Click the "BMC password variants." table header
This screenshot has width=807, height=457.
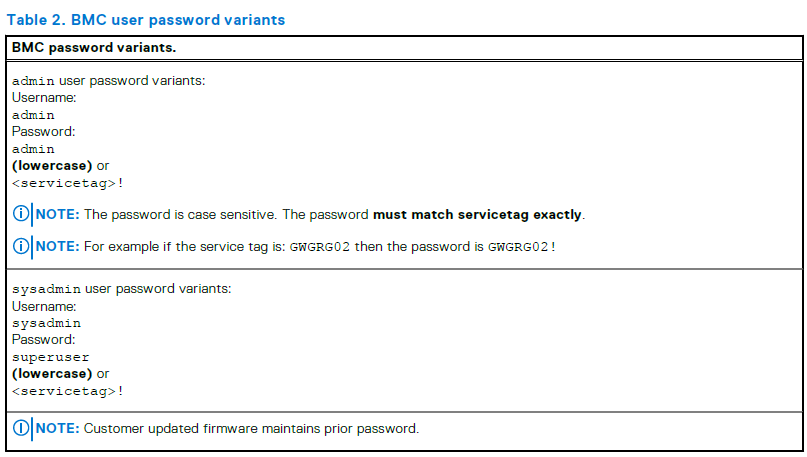point(94,47)
